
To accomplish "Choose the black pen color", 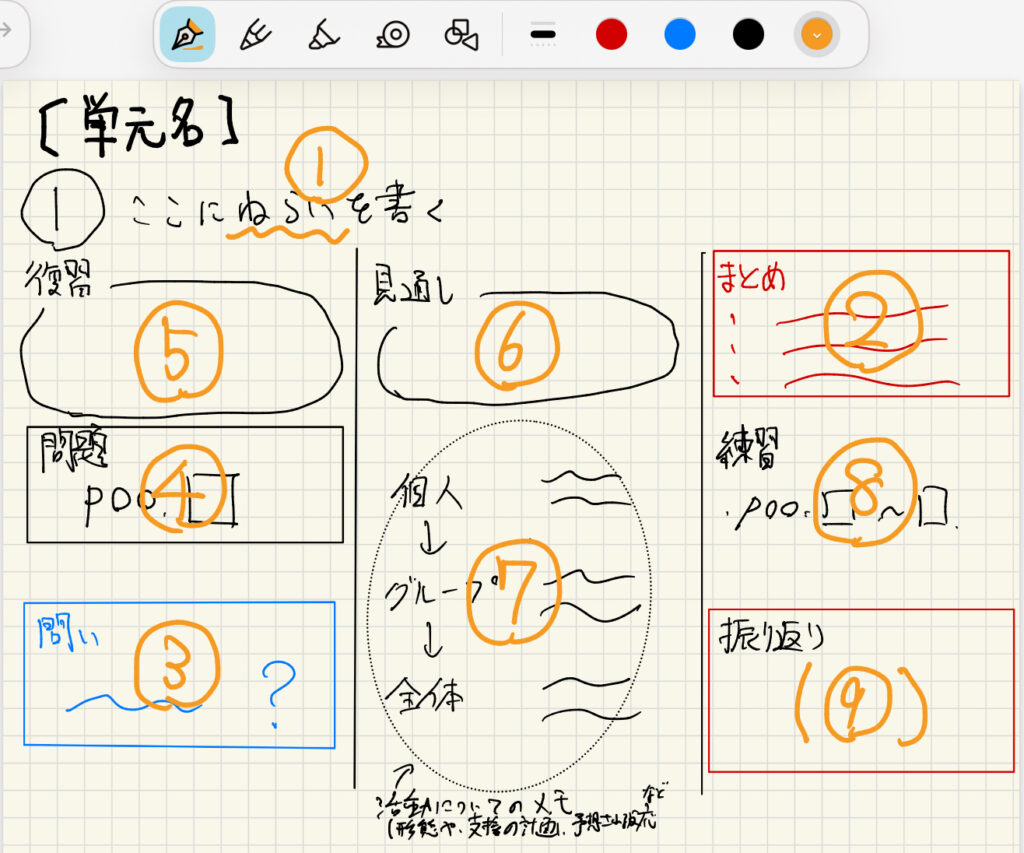I will click(x=748, y=35).
